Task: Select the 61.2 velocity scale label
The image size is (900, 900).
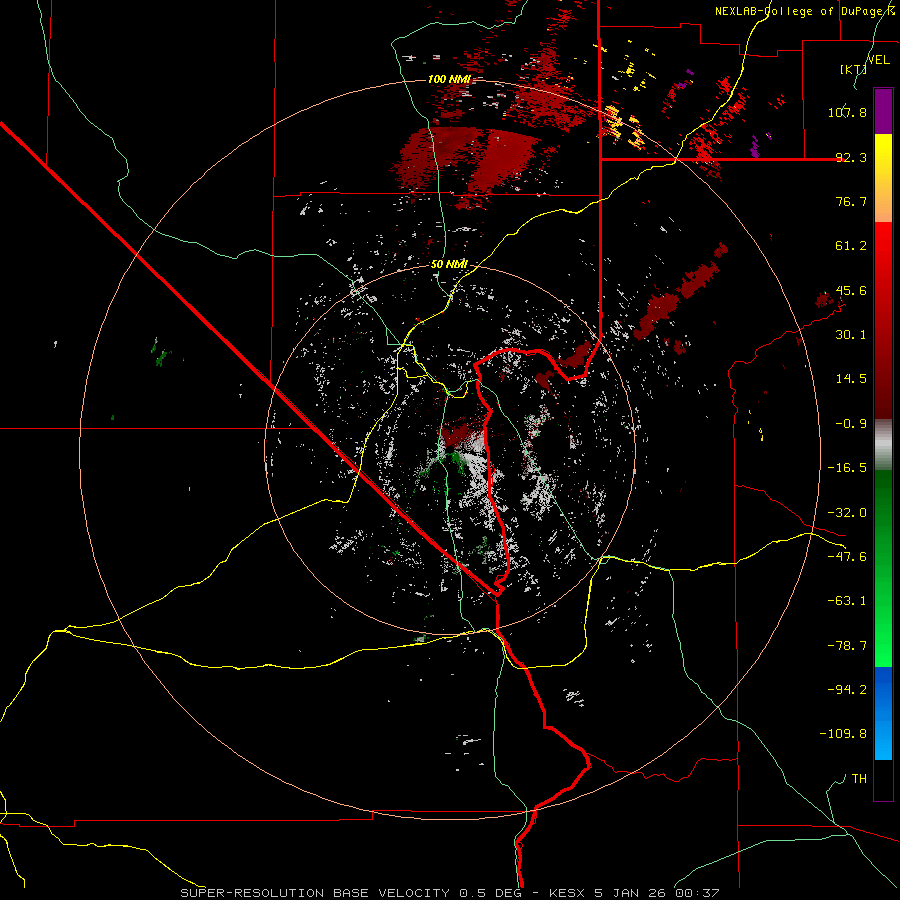Action: (x=851, y=246)
